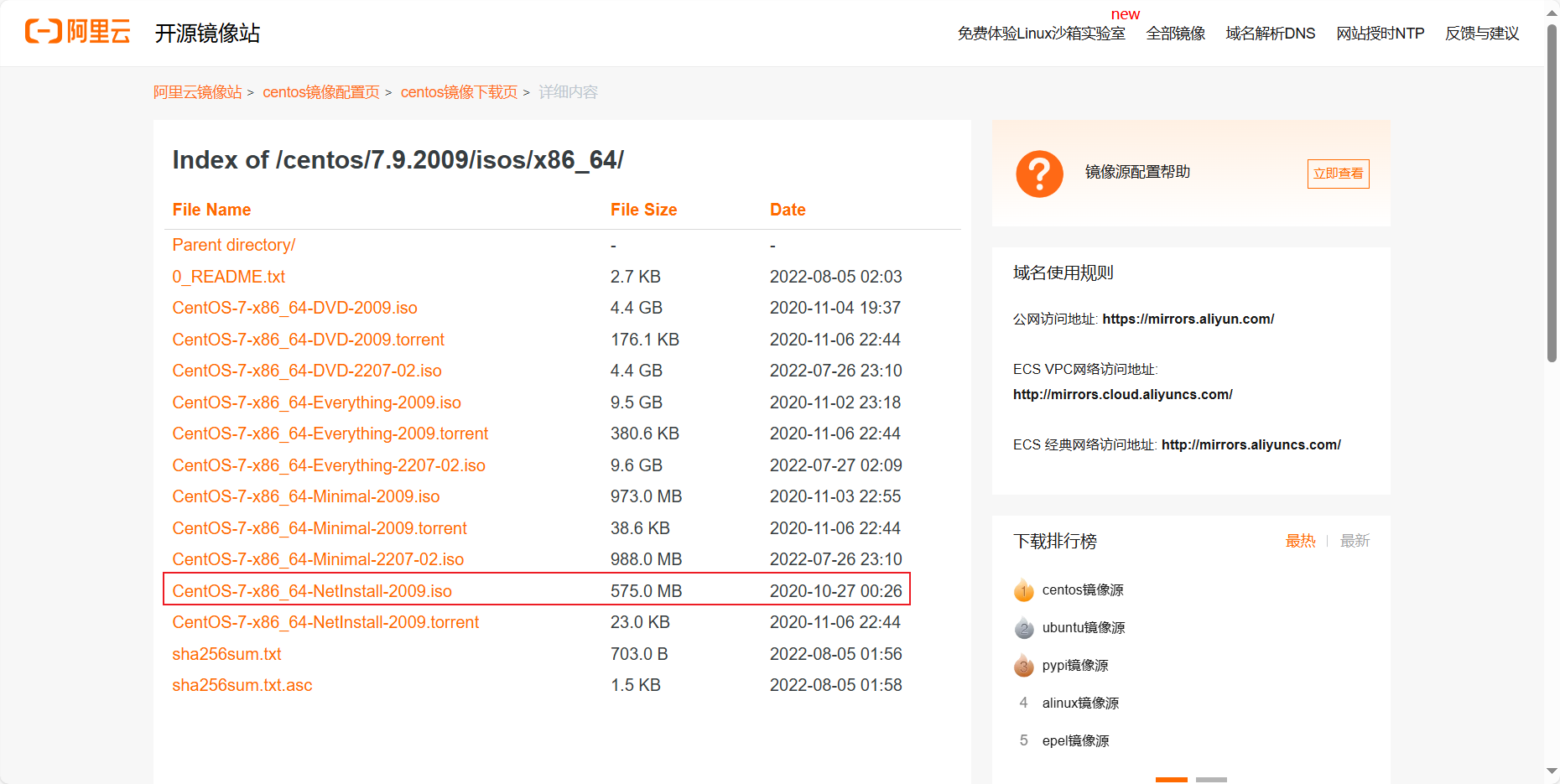The height and width of the screenshot is (784, 1560).
Task: Download CentOS-7-x86_64-Everything-2207-02.iso
Action: 329,465
